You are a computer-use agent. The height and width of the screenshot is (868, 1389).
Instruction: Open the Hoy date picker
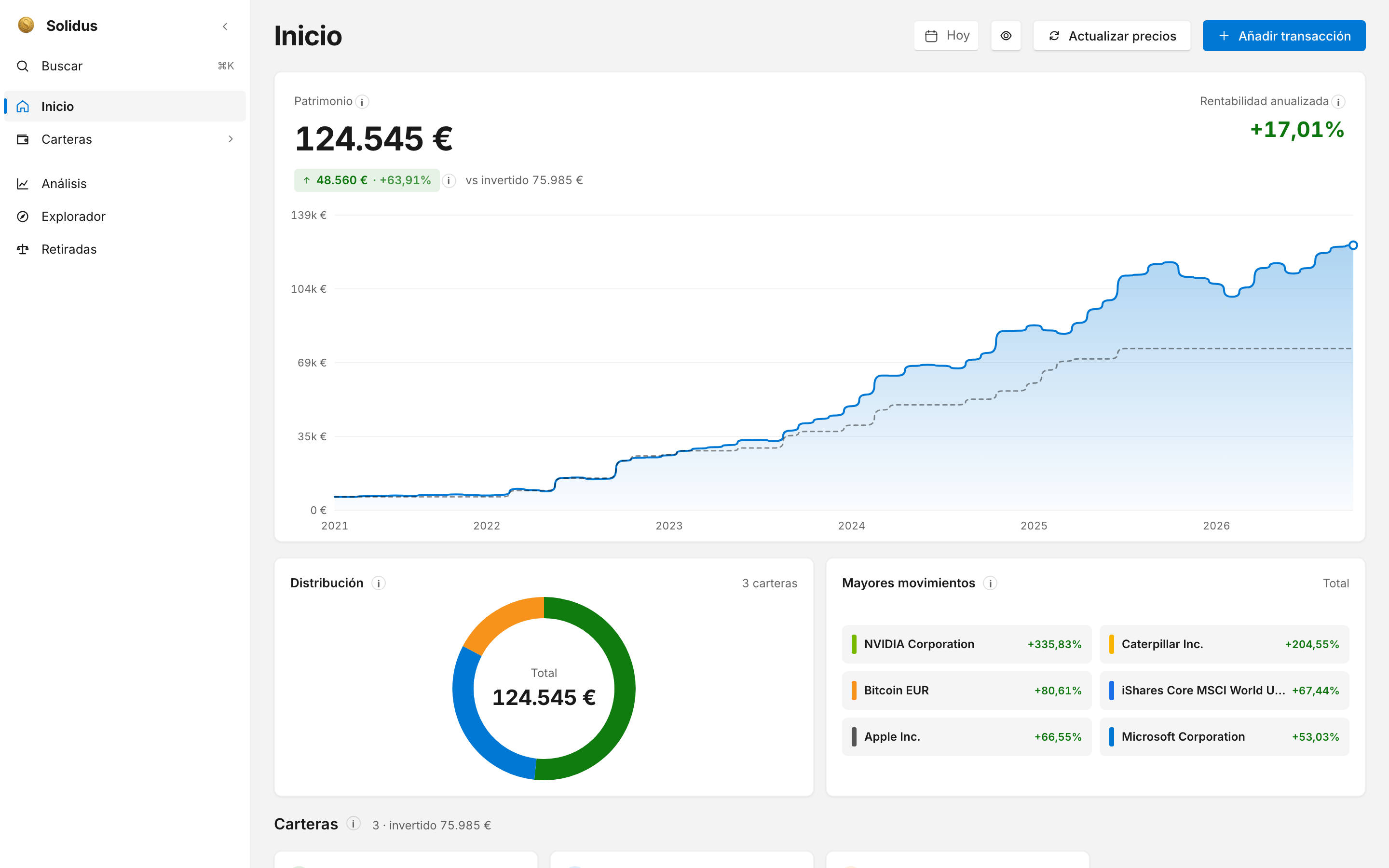tap(946, 36)
